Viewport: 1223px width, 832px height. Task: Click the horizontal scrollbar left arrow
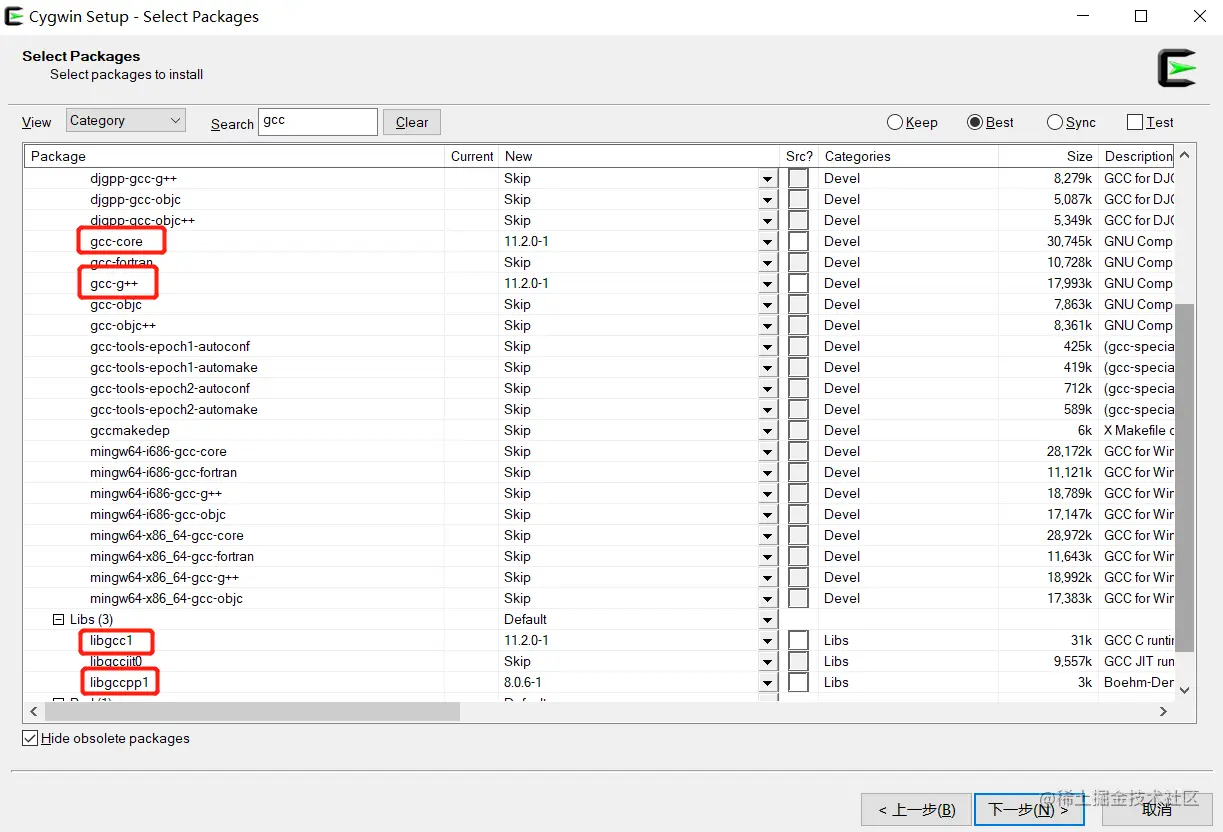(x=34, y=711)
